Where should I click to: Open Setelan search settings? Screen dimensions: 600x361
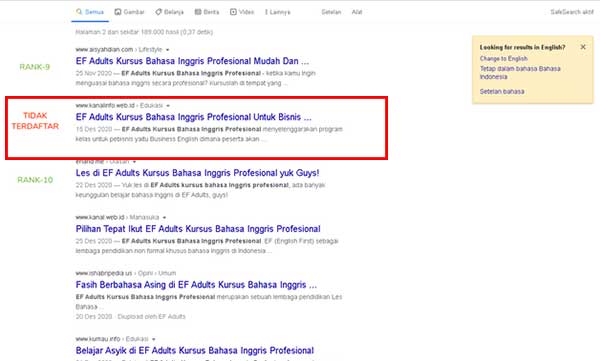click(x=331, y=12)
